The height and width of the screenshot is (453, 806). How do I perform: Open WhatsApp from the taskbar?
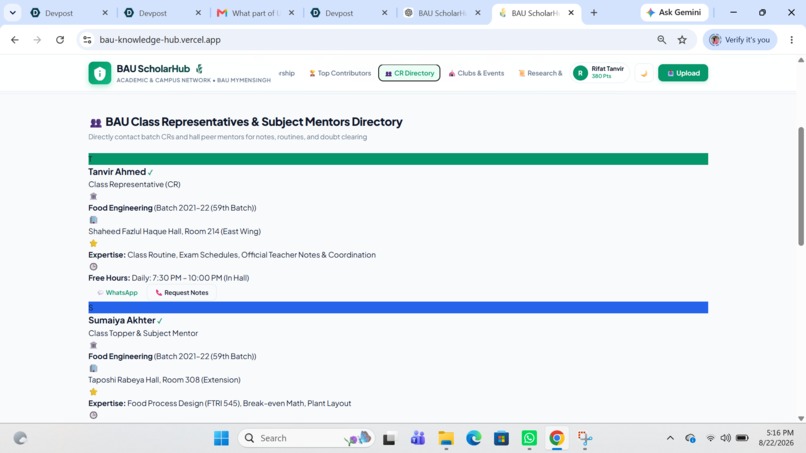click(529, 438)
